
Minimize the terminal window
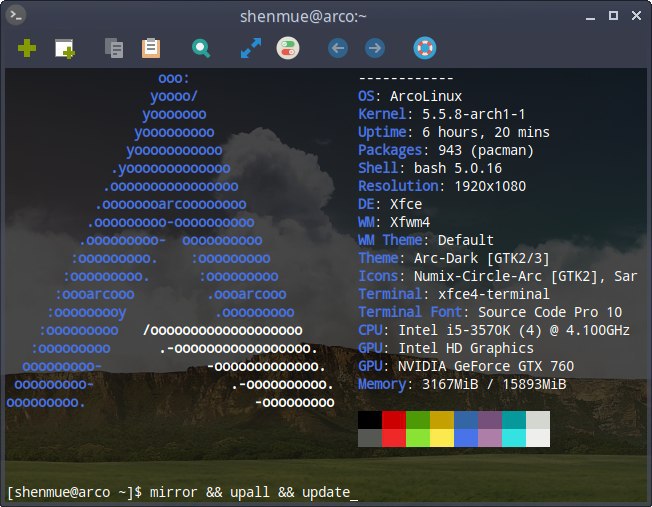(x=590, y=17)
